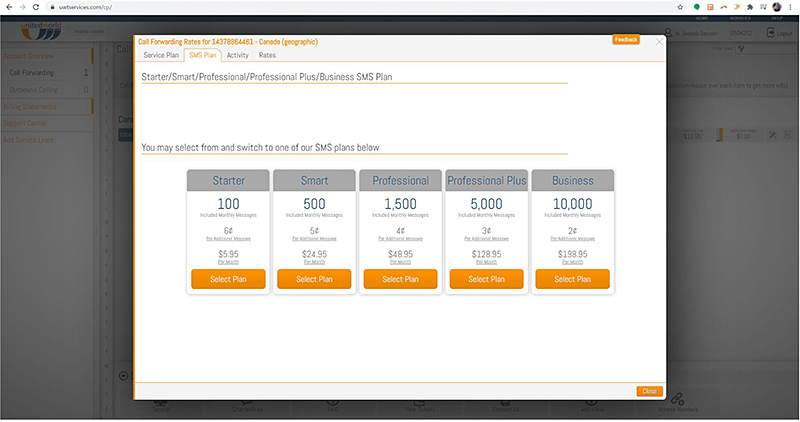The height and width of the screenshot is (422, 800).
Task: Click the Professional Plus plan header
Action: click(x=487, y=181)
